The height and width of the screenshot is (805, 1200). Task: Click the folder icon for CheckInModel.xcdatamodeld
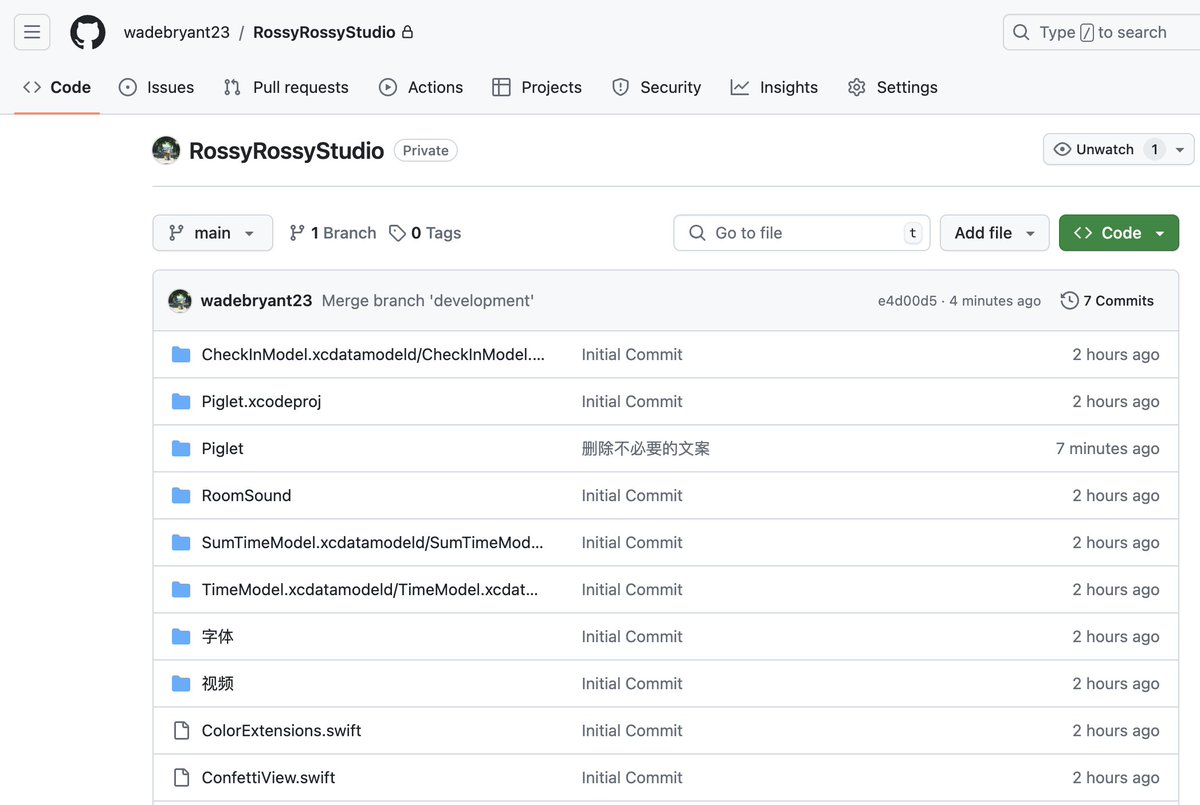tap(181, 354)
